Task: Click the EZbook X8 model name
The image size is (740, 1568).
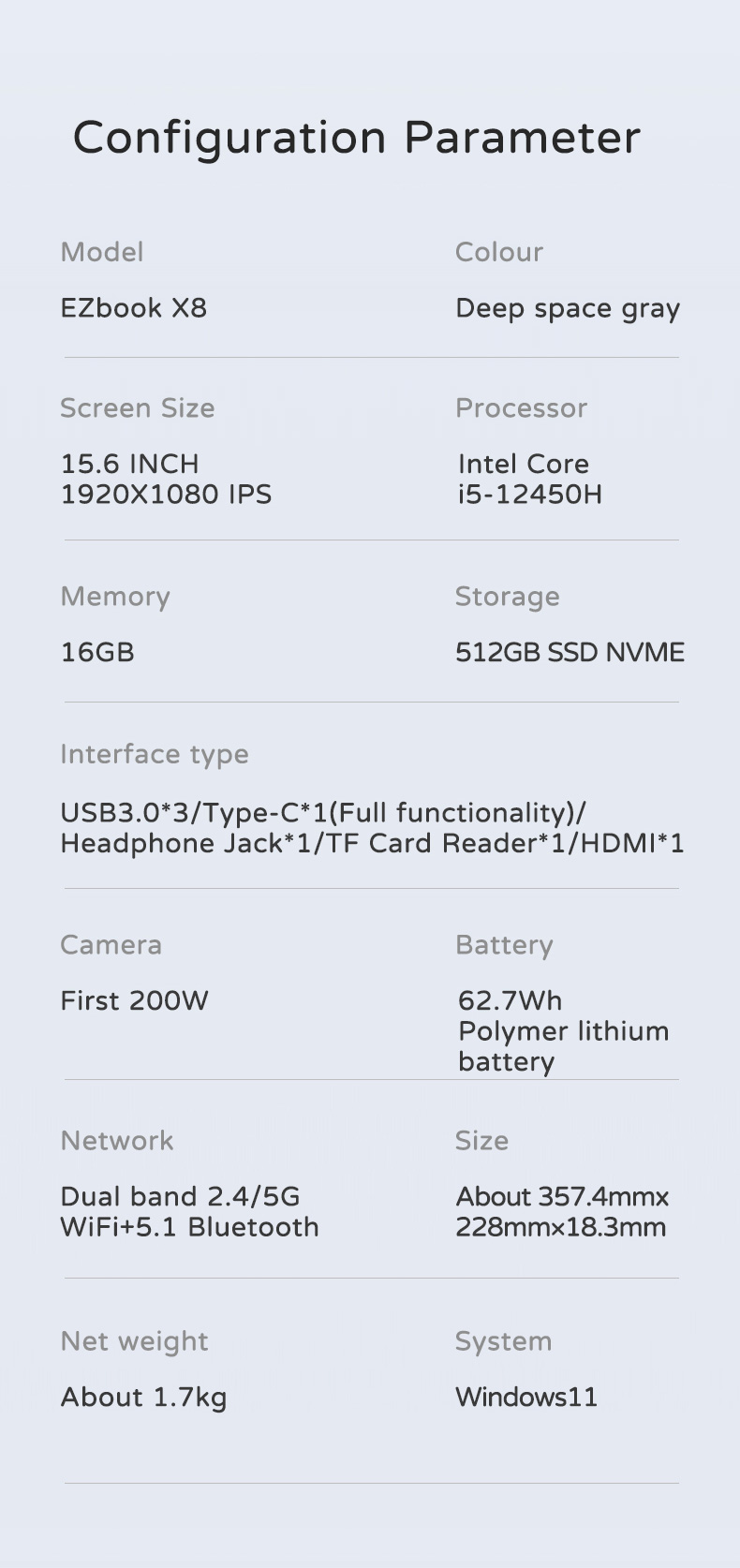Action: point(134,308)
